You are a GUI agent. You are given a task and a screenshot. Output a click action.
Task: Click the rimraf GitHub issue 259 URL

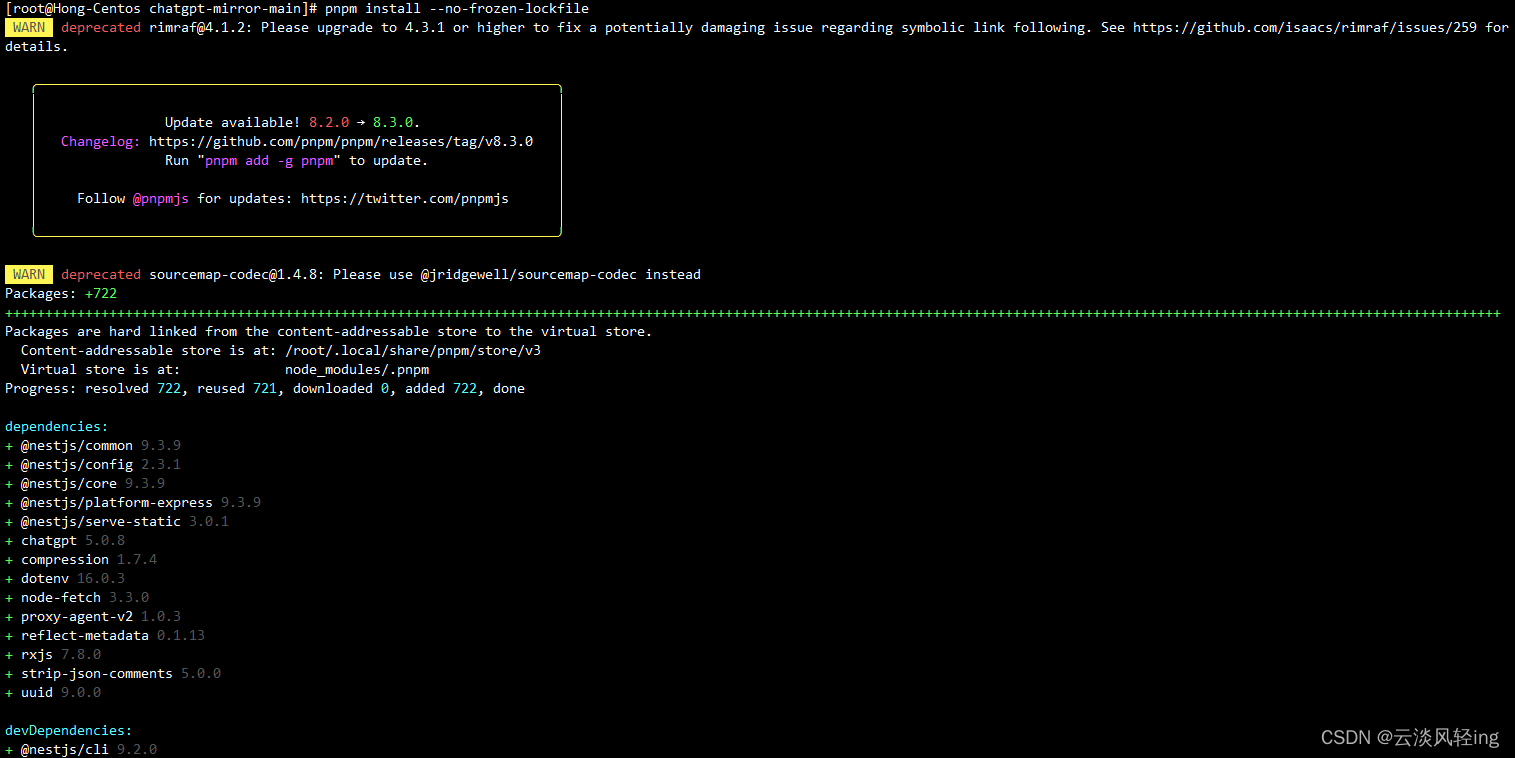click(1305, 27)
